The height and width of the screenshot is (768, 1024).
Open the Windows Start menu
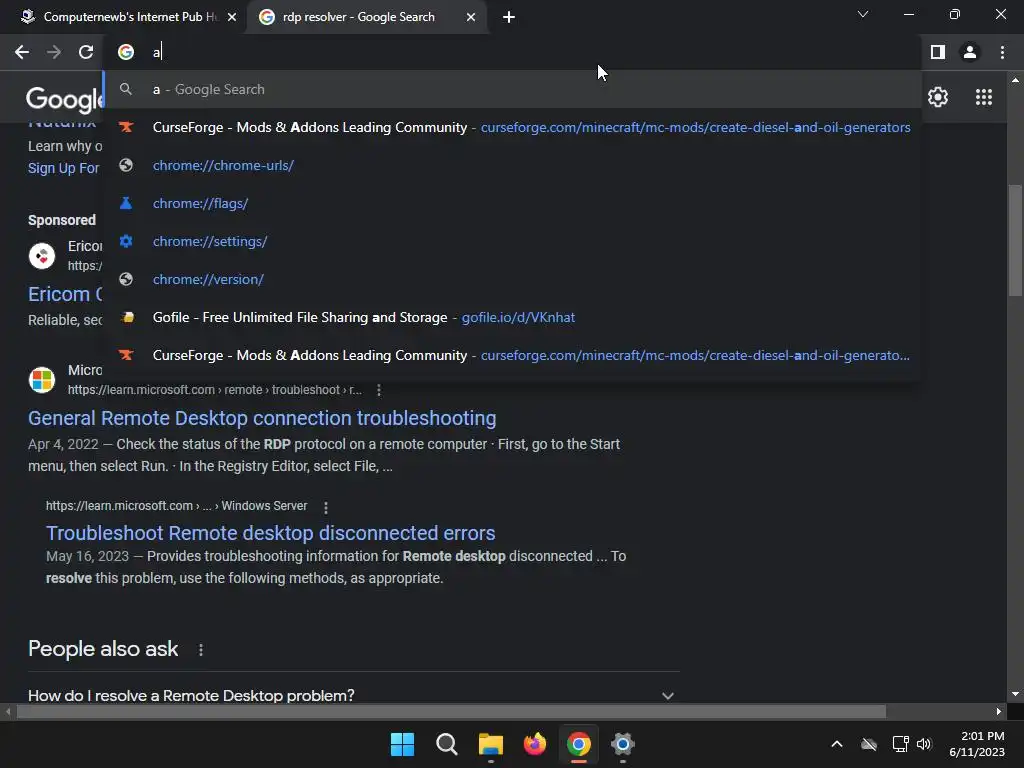[402, 744]
